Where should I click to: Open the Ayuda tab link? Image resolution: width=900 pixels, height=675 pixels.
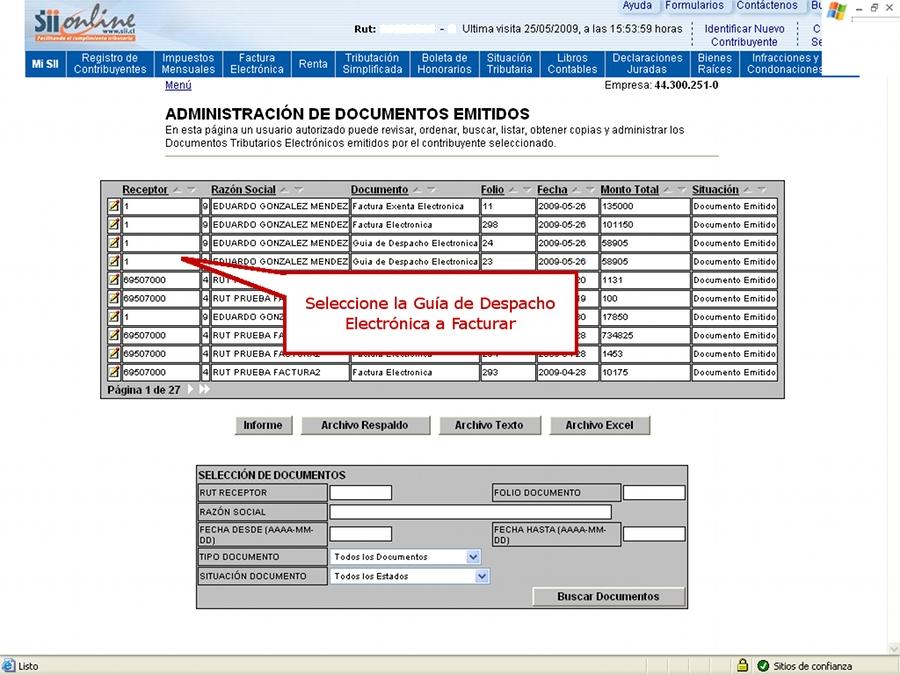(x=637, y=5)
